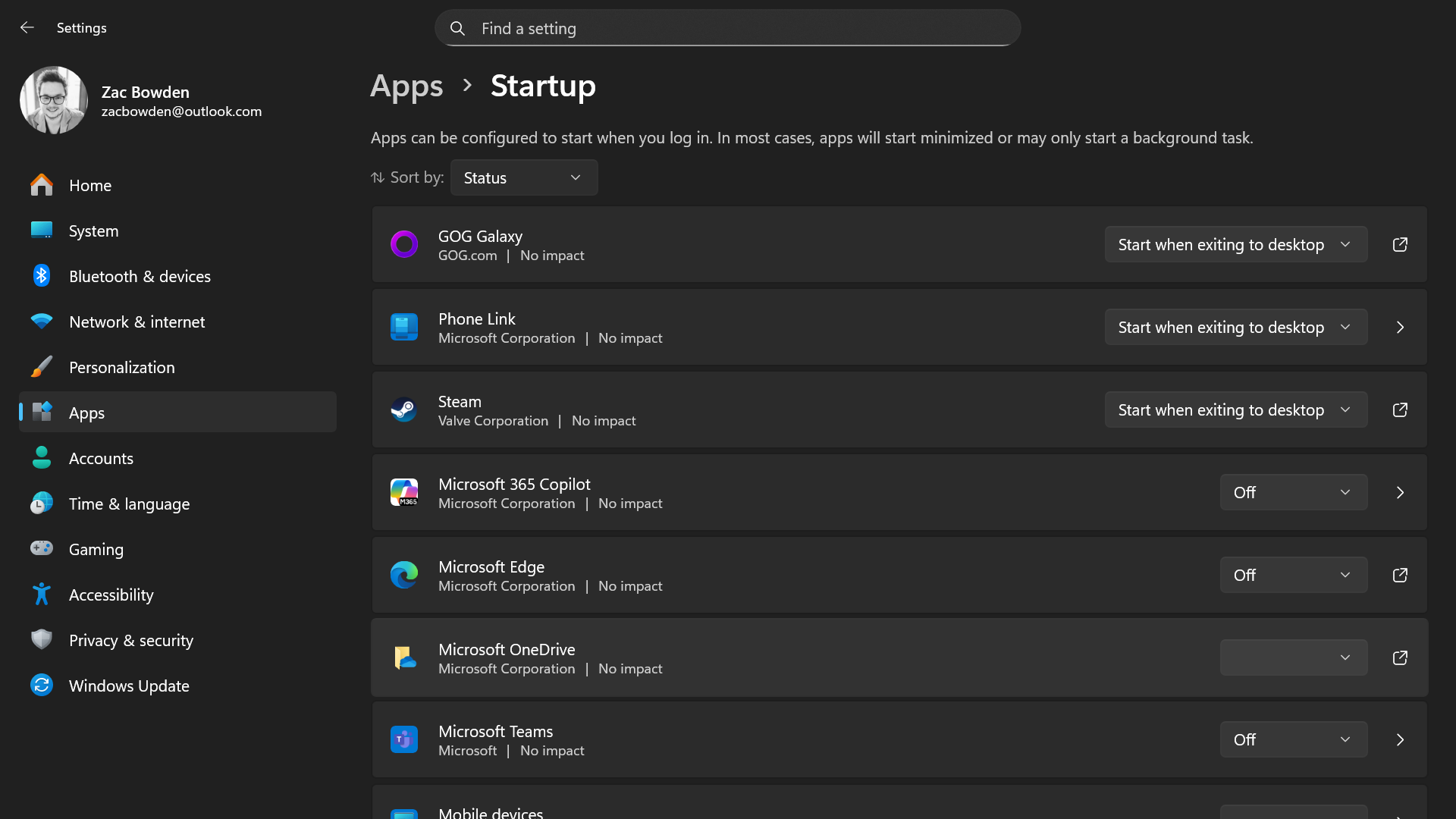Click the GOG Galaxy purple ring icon
The image size is (1456, 819).
[404, 244]
